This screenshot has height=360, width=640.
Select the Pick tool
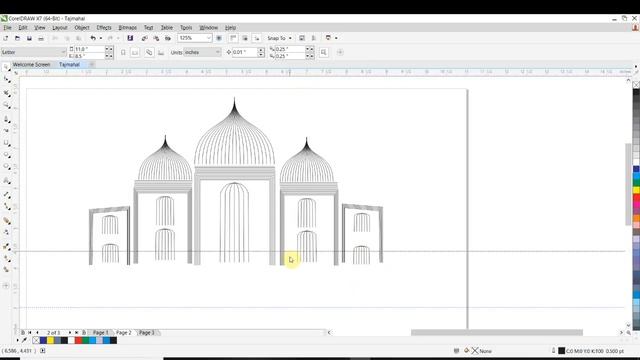coord(6,67)
